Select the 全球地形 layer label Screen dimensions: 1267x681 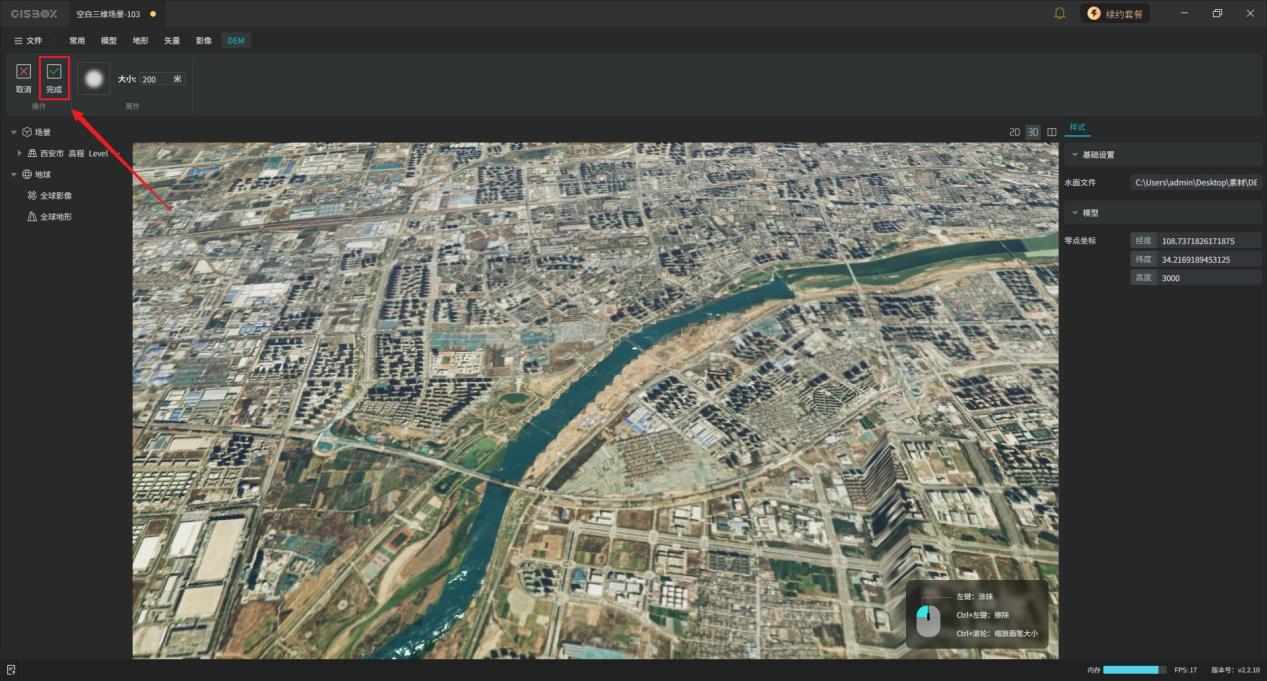click(56, 217)
